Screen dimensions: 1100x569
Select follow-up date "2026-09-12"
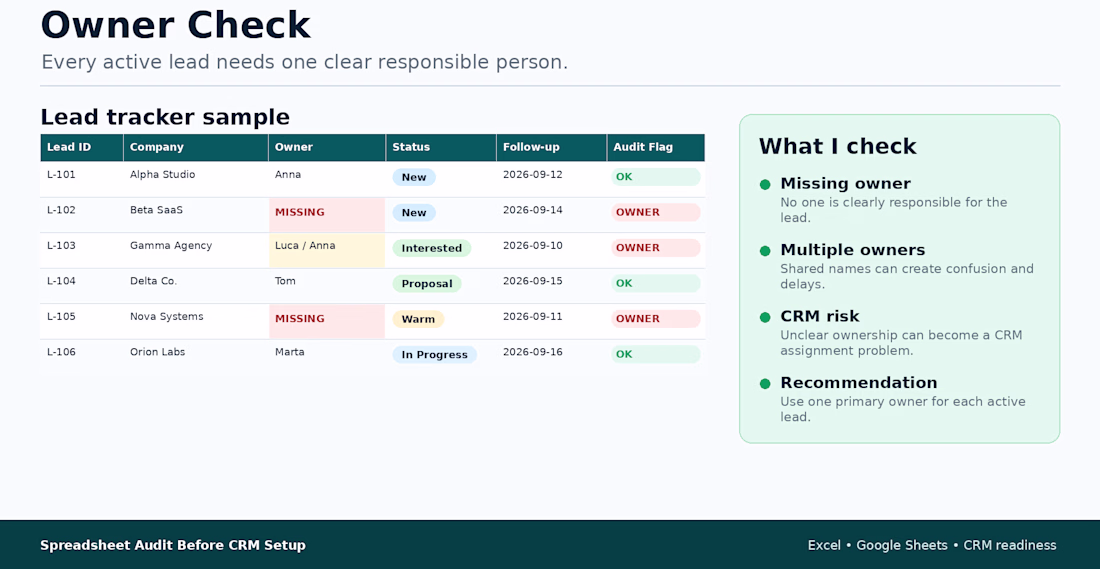[x=533, y=175]
